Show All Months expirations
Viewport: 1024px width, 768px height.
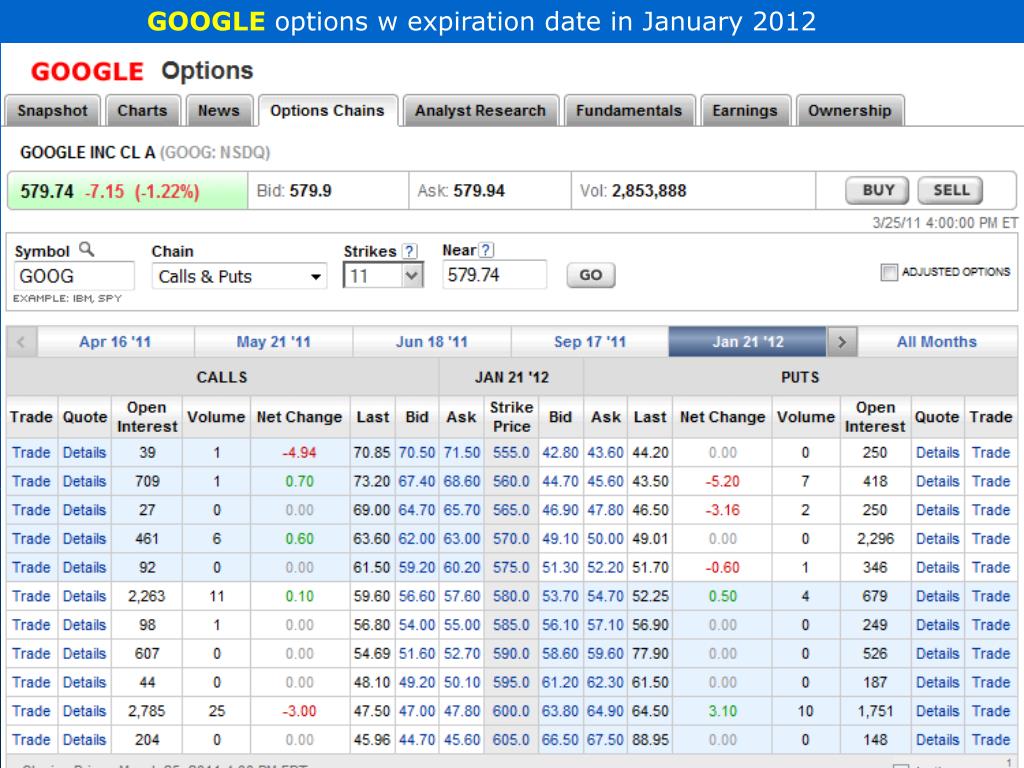tap(936, 342)
